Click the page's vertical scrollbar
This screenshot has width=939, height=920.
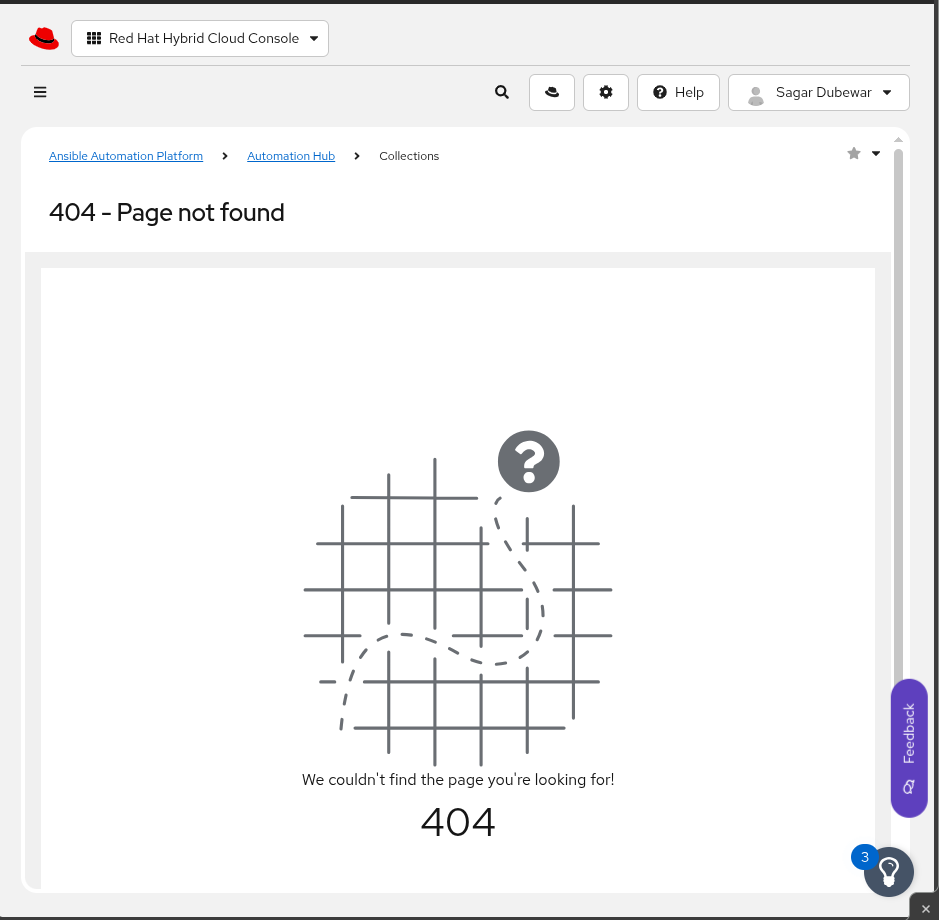point(898,419)
